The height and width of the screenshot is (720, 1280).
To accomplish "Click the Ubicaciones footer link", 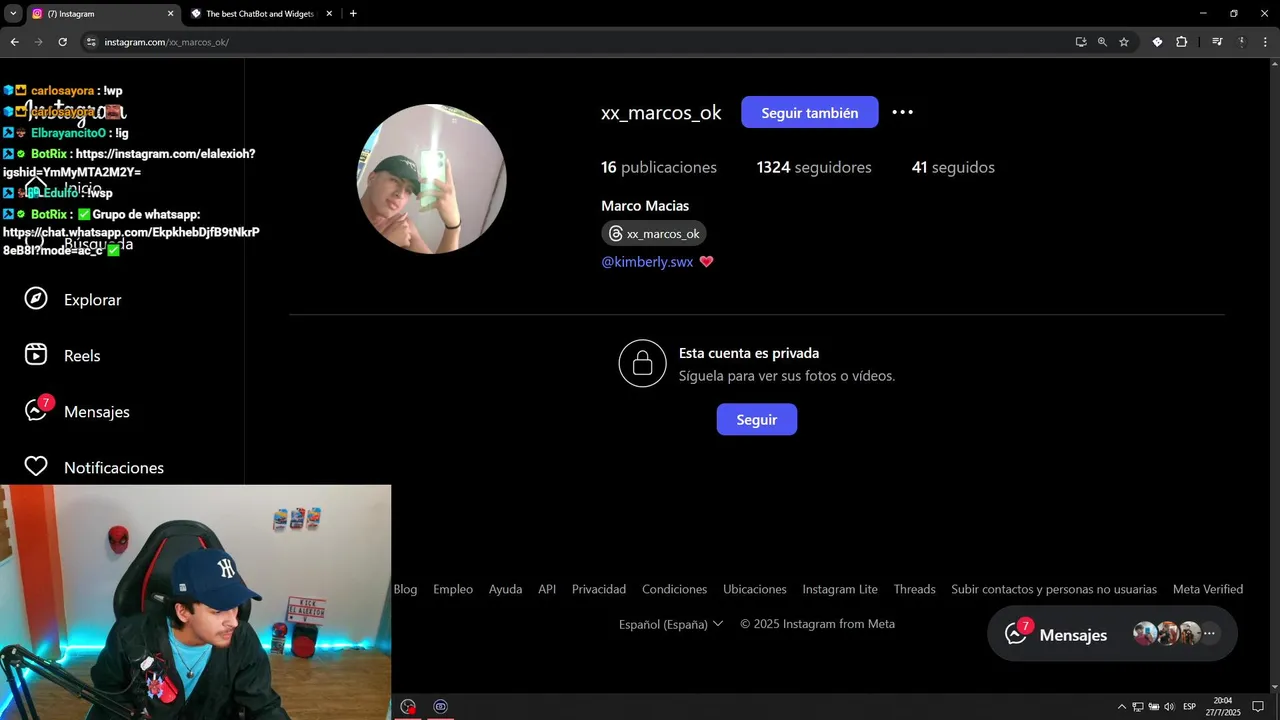I will (755, 589).
